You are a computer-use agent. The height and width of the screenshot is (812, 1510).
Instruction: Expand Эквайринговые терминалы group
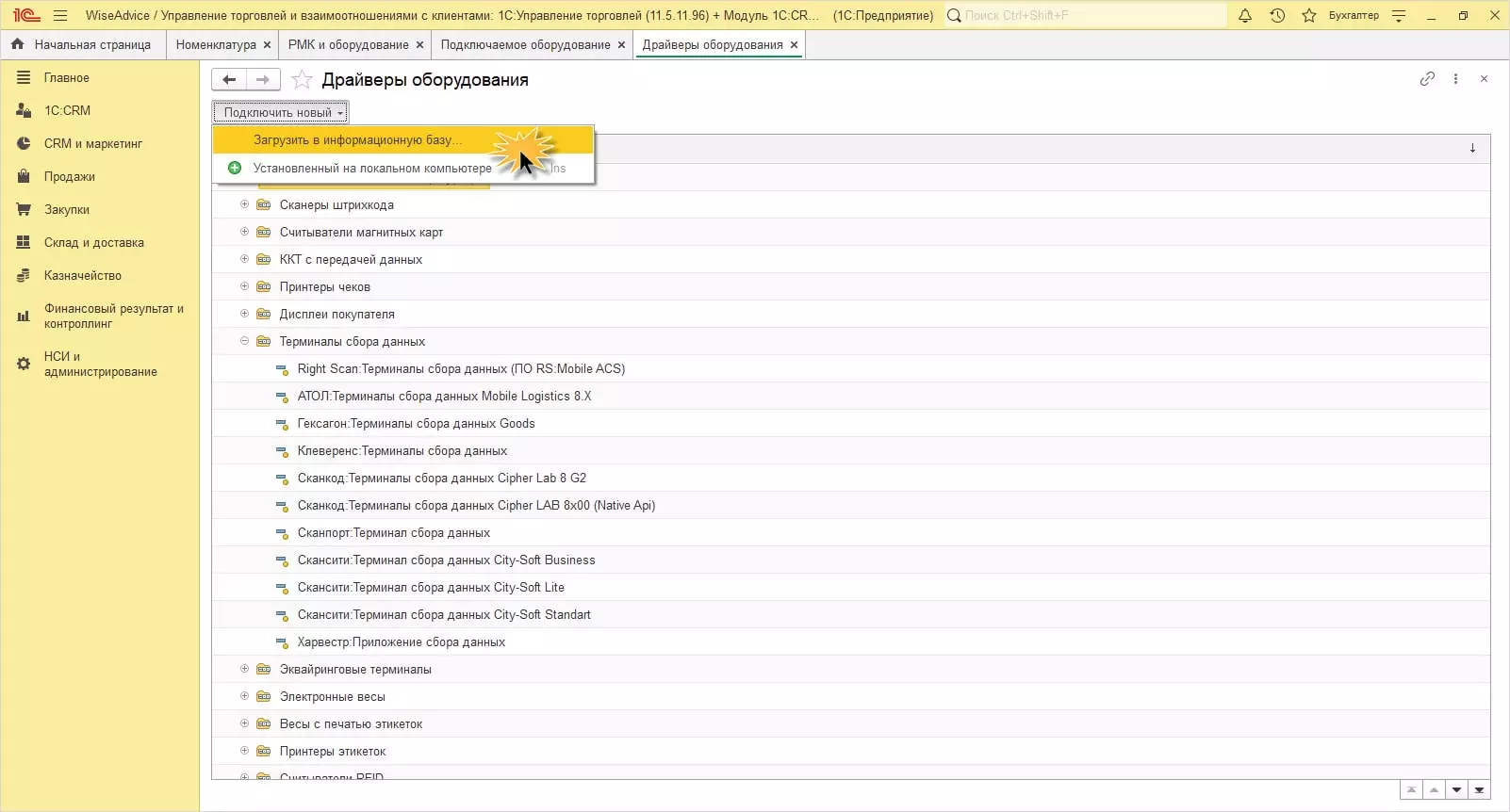(x=244, y=669)
